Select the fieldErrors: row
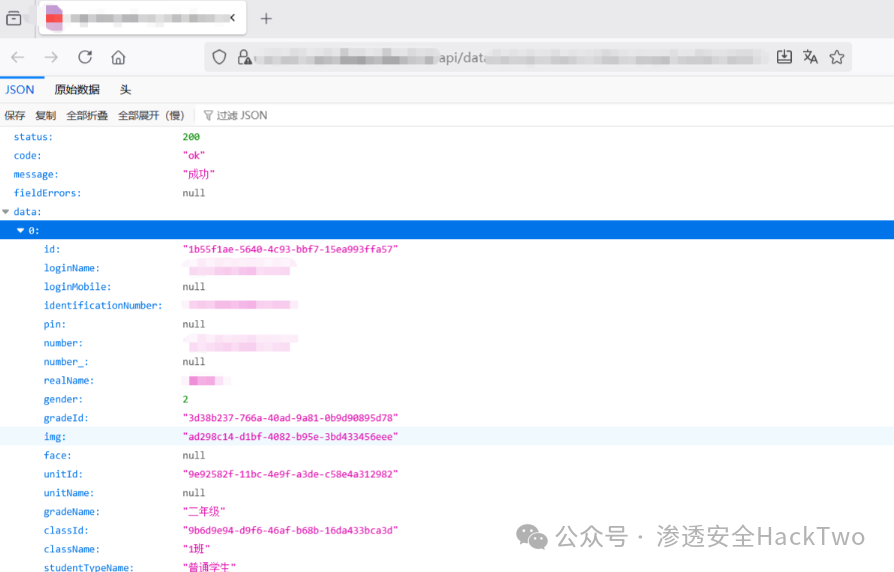Screen dimensions: 894x572 (x=447, y=193)
